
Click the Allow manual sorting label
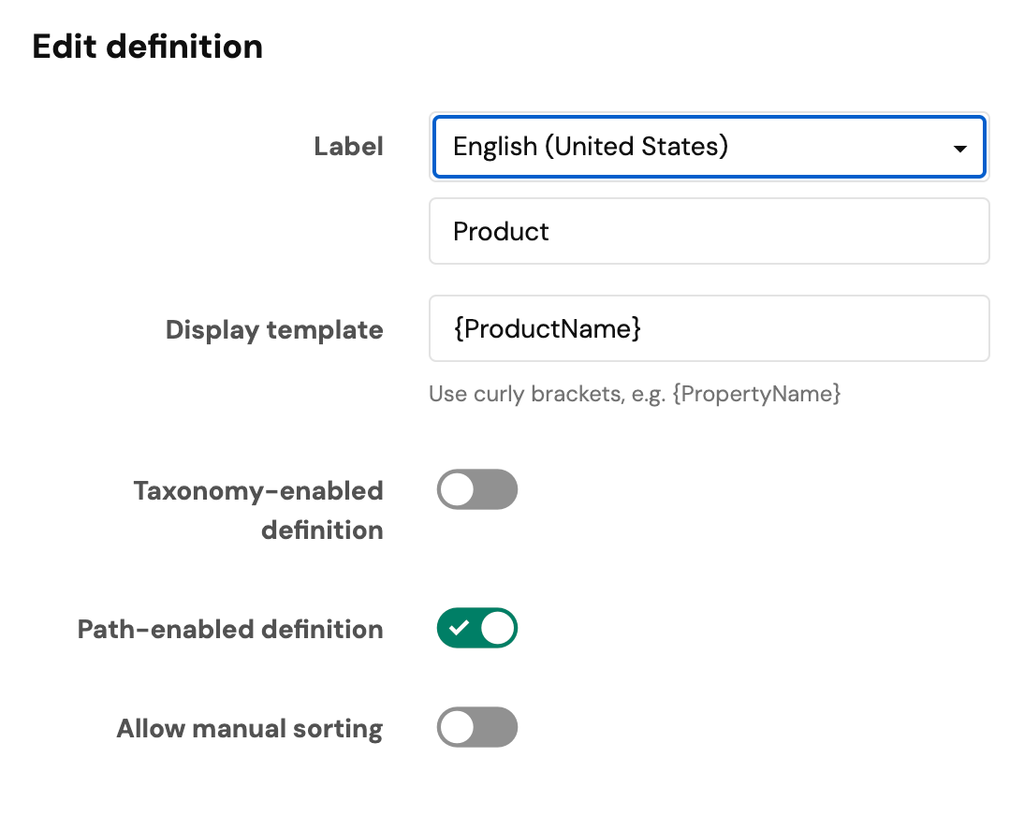coord(249,728)
